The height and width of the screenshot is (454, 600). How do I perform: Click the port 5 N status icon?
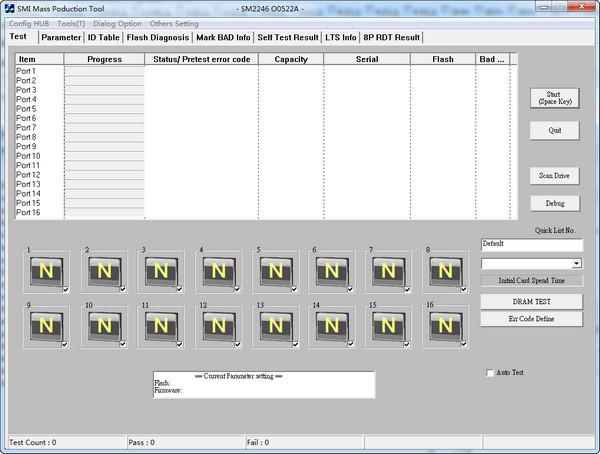click(x=276, y=271)
